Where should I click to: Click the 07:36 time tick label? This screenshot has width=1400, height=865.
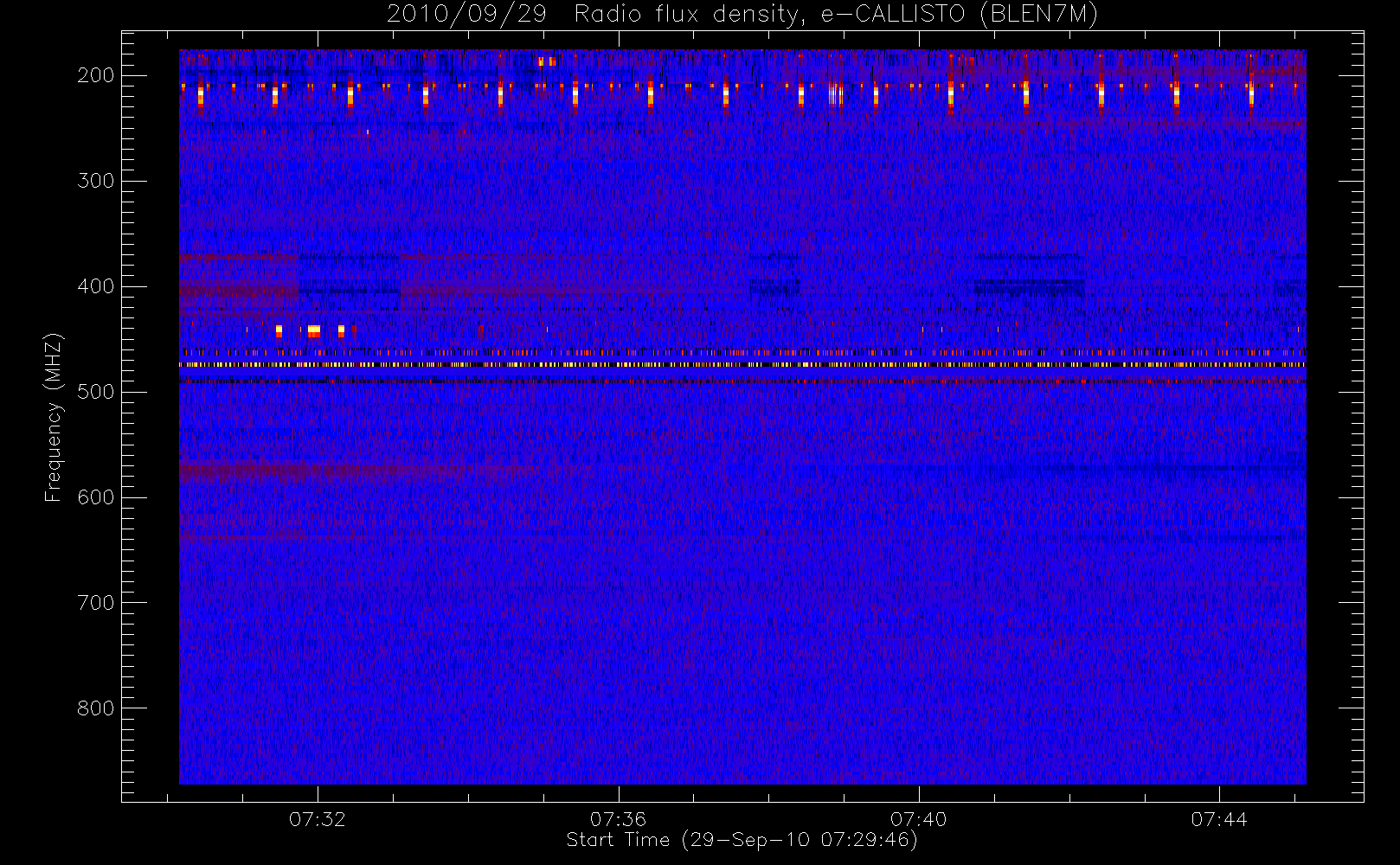pos(618,819)
